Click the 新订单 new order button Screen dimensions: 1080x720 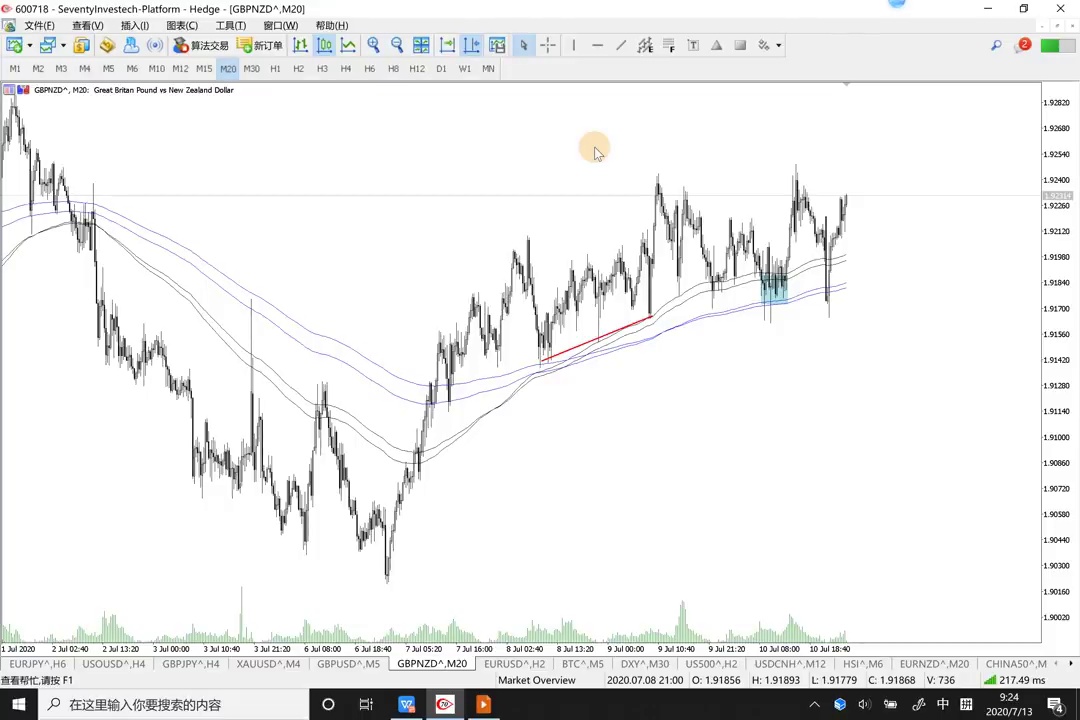pyautogui.click(x=260, y=45)
